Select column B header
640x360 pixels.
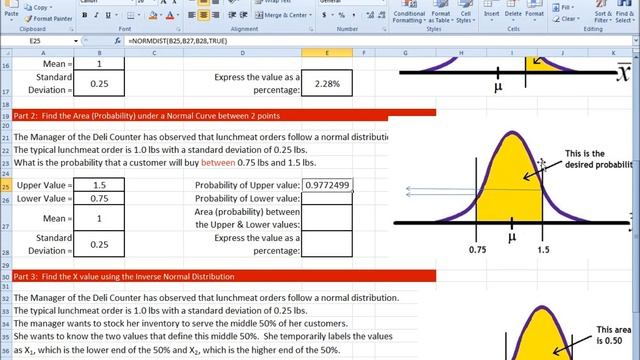[99, 53]
